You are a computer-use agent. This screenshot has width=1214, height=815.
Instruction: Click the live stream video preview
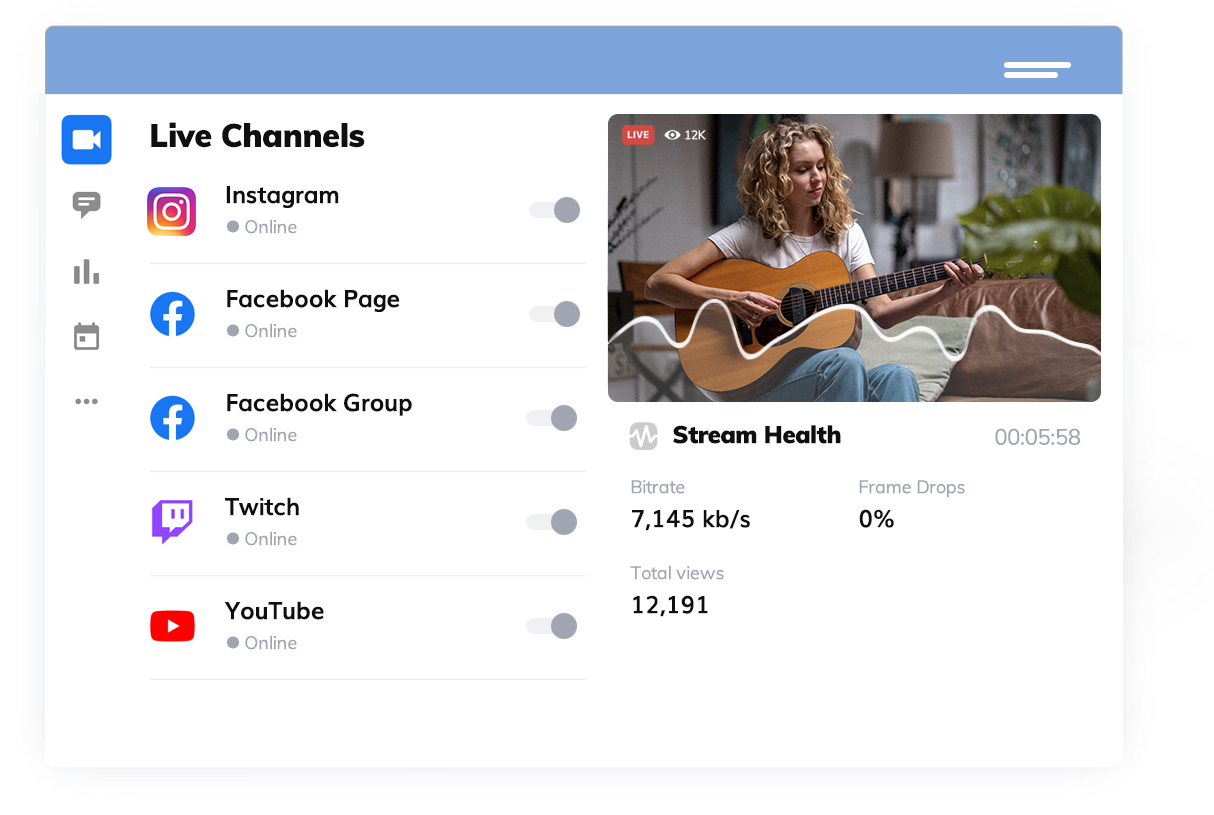click(x=854, y=258)
